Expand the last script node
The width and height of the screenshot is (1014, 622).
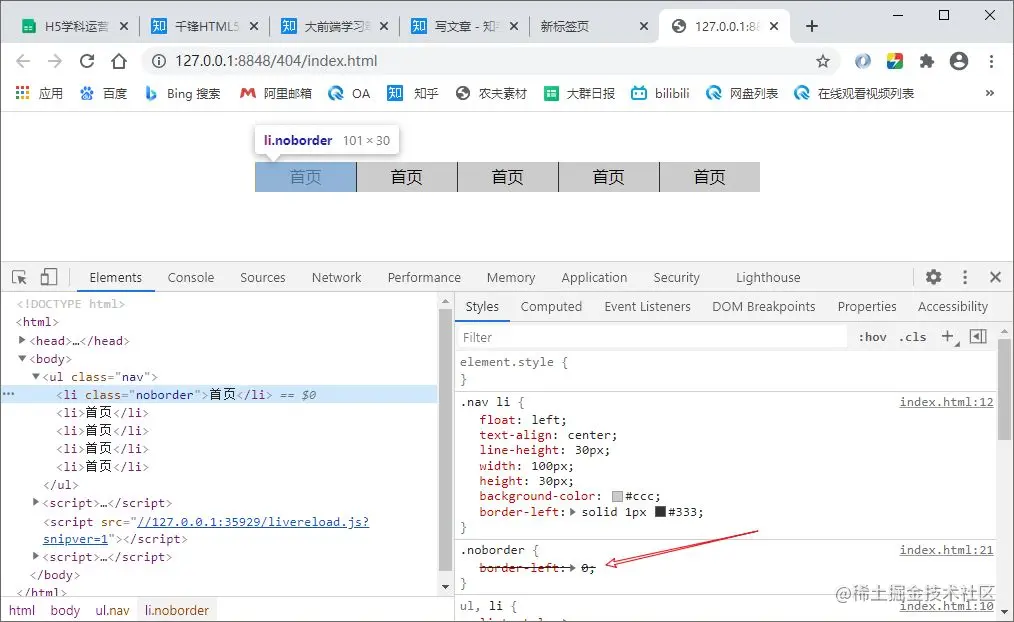coord(36,556)
